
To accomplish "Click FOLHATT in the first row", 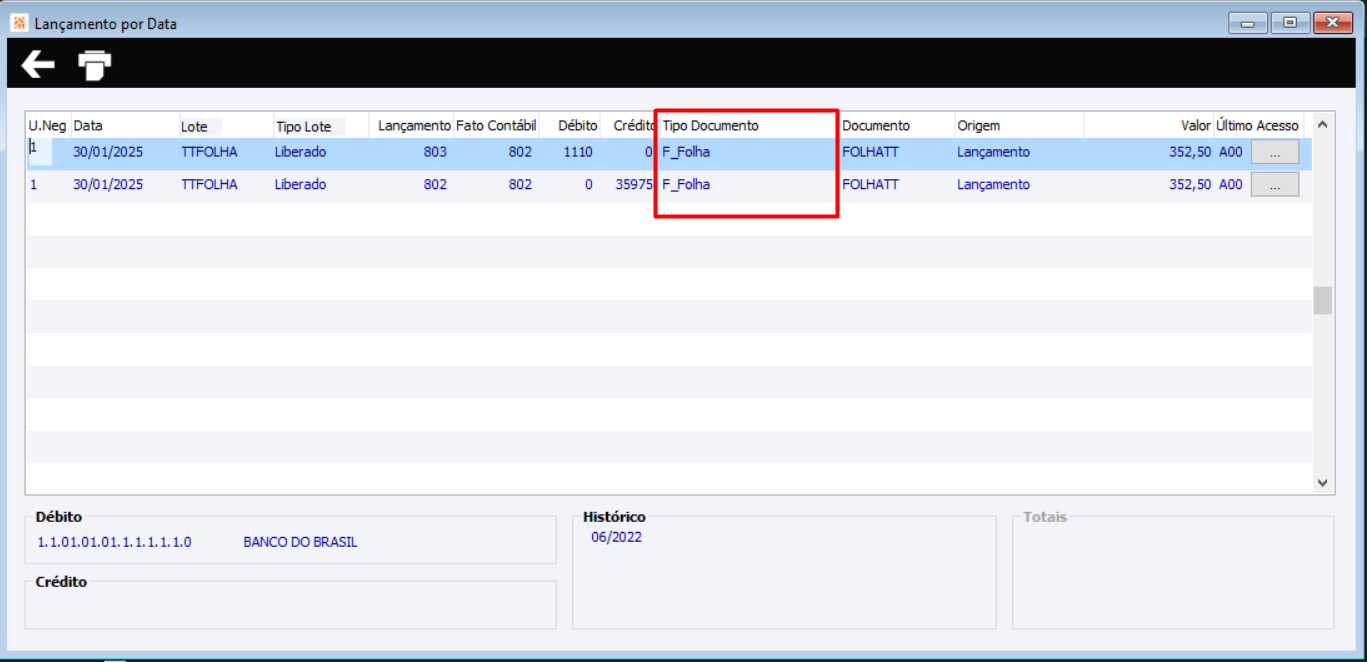I will tap(870, 152).
